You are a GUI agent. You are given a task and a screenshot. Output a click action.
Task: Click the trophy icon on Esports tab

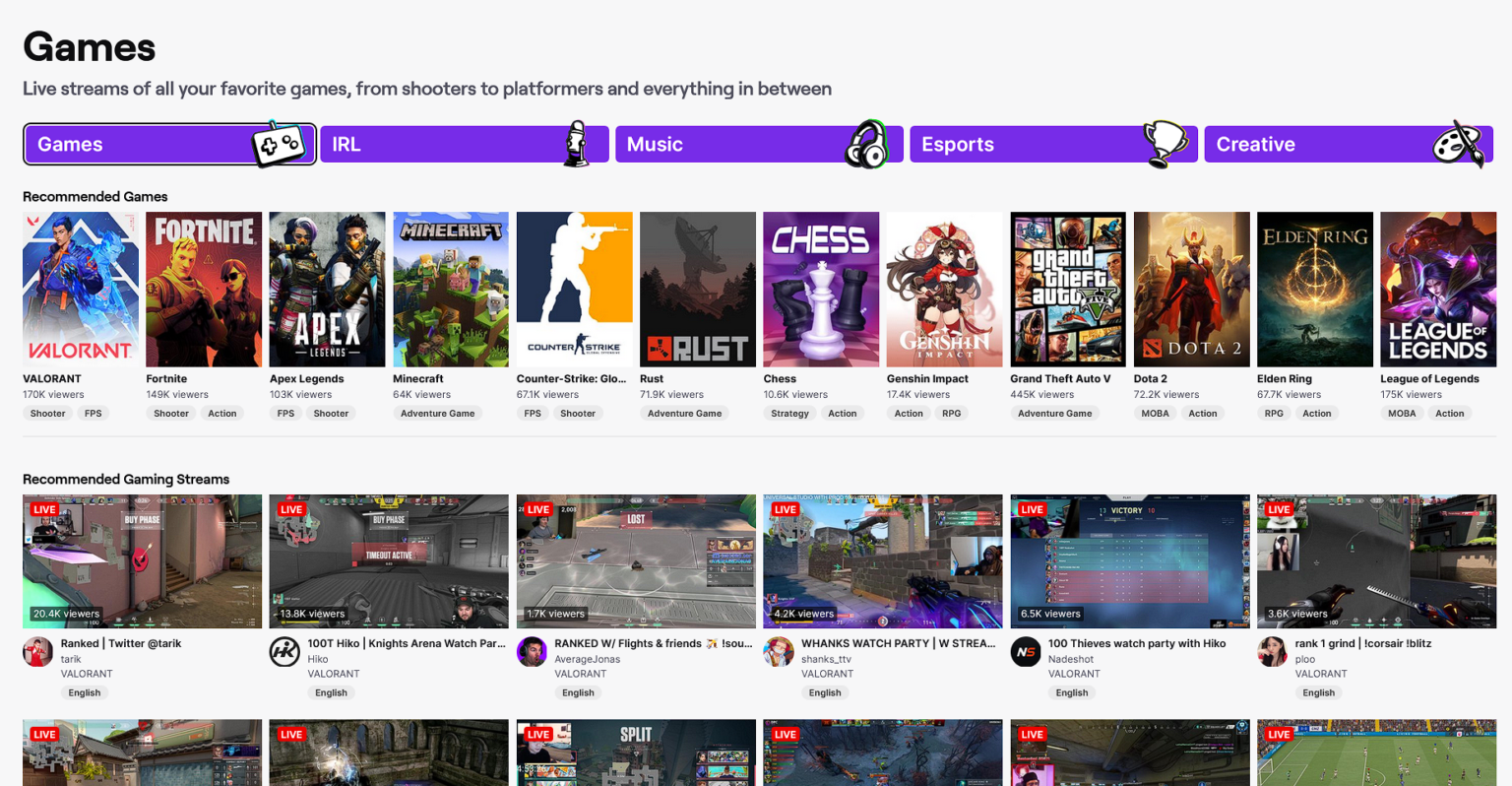click(1165, 144)
